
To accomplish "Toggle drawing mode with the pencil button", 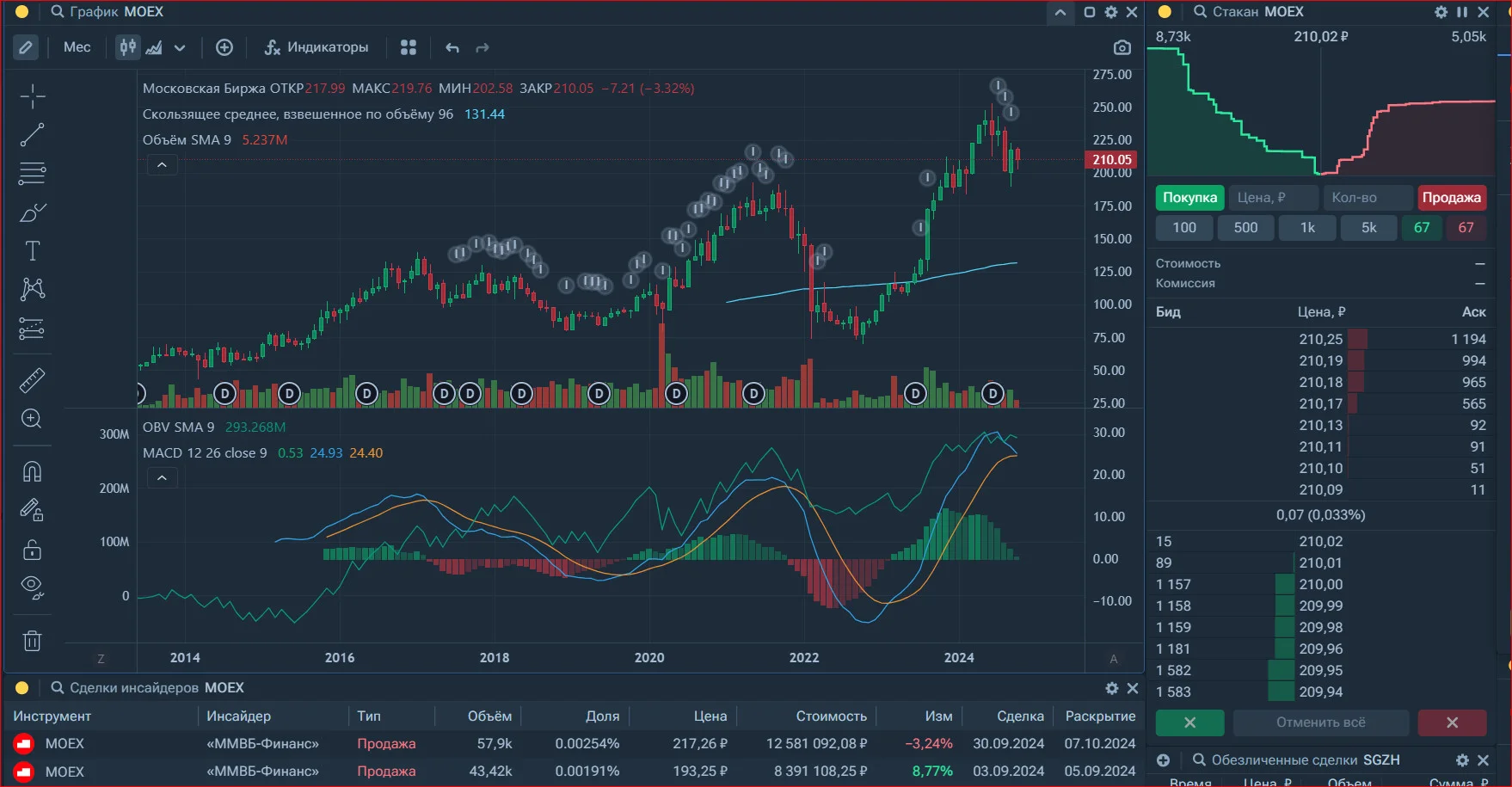I will [x=26, y=47].
